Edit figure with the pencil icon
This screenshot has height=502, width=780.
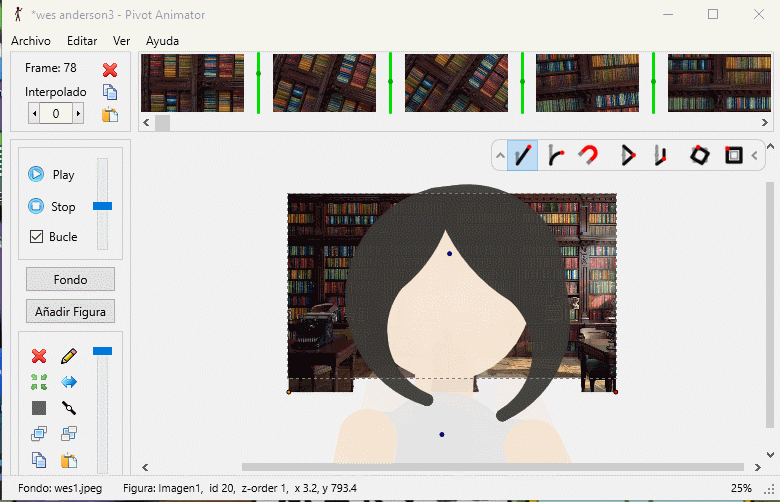tap(69, 356)
